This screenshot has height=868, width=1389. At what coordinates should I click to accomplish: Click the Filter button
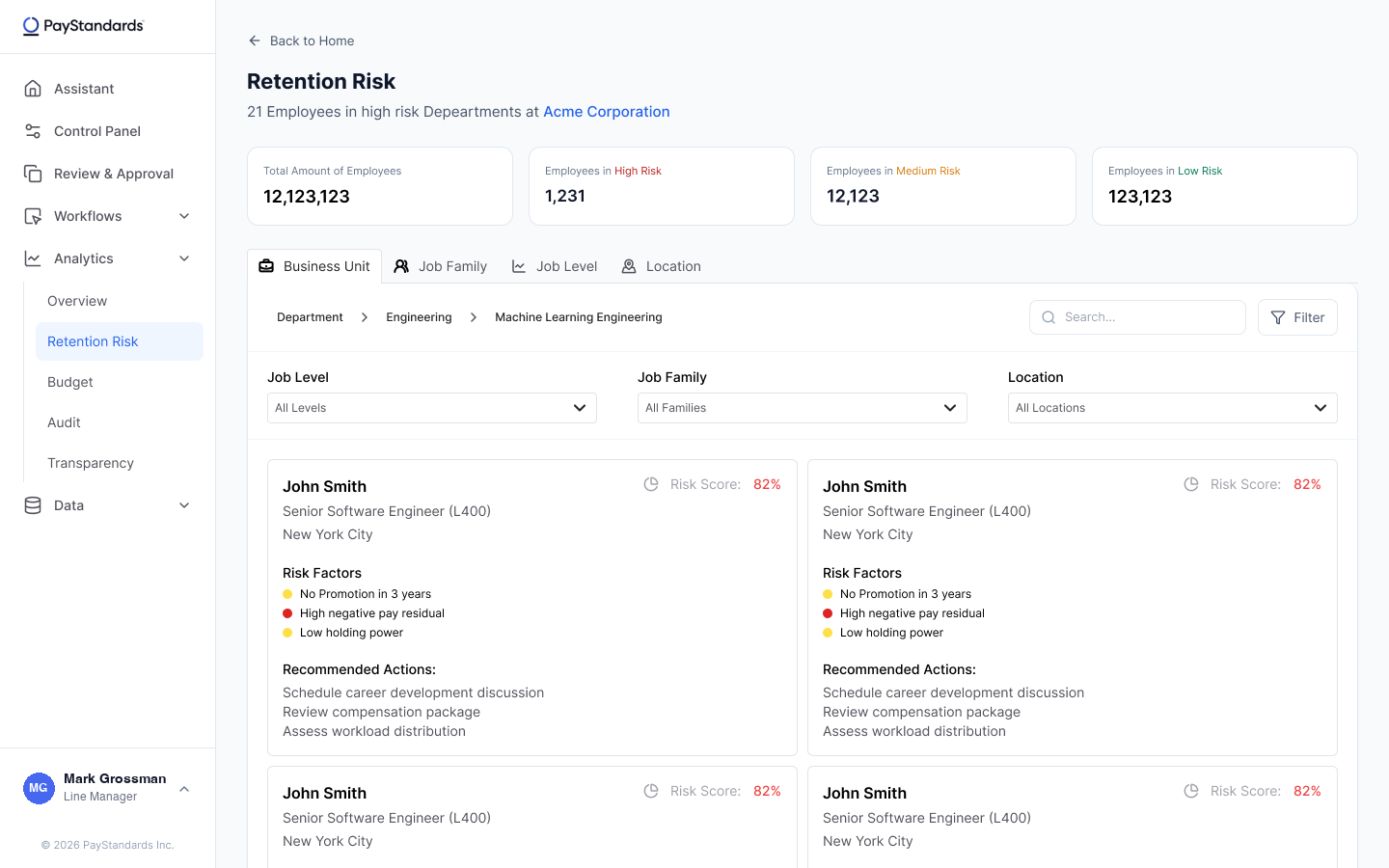[x=1297, y=317]
